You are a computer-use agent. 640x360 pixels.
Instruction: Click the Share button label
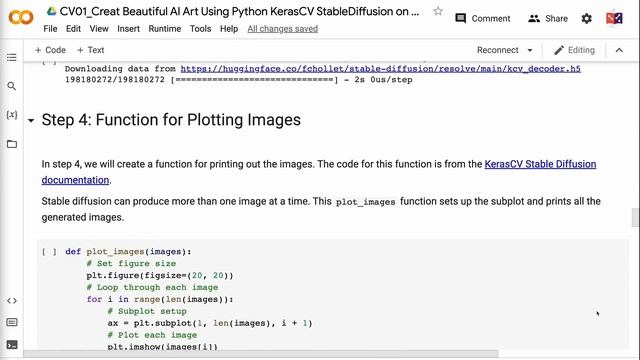(x=556, y=18)
